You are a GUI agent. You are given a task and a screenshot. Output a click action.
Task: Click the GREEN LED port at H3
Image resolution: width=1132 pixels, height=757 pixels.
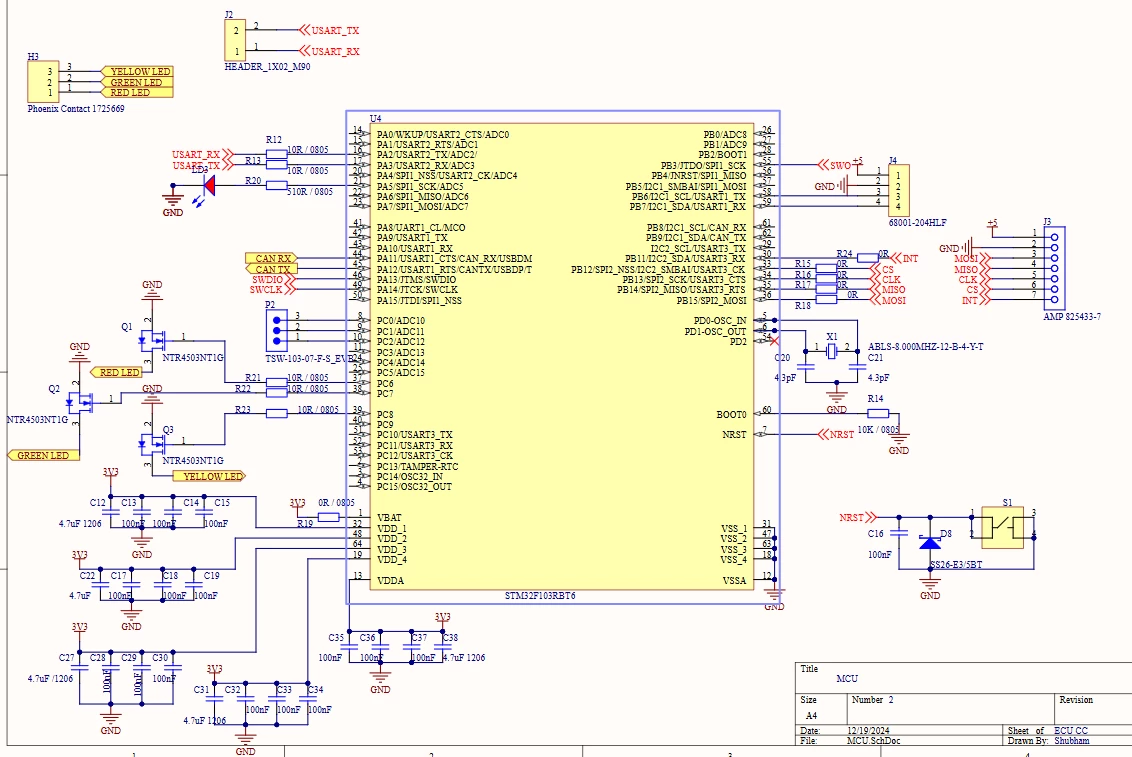click(137, 82)
